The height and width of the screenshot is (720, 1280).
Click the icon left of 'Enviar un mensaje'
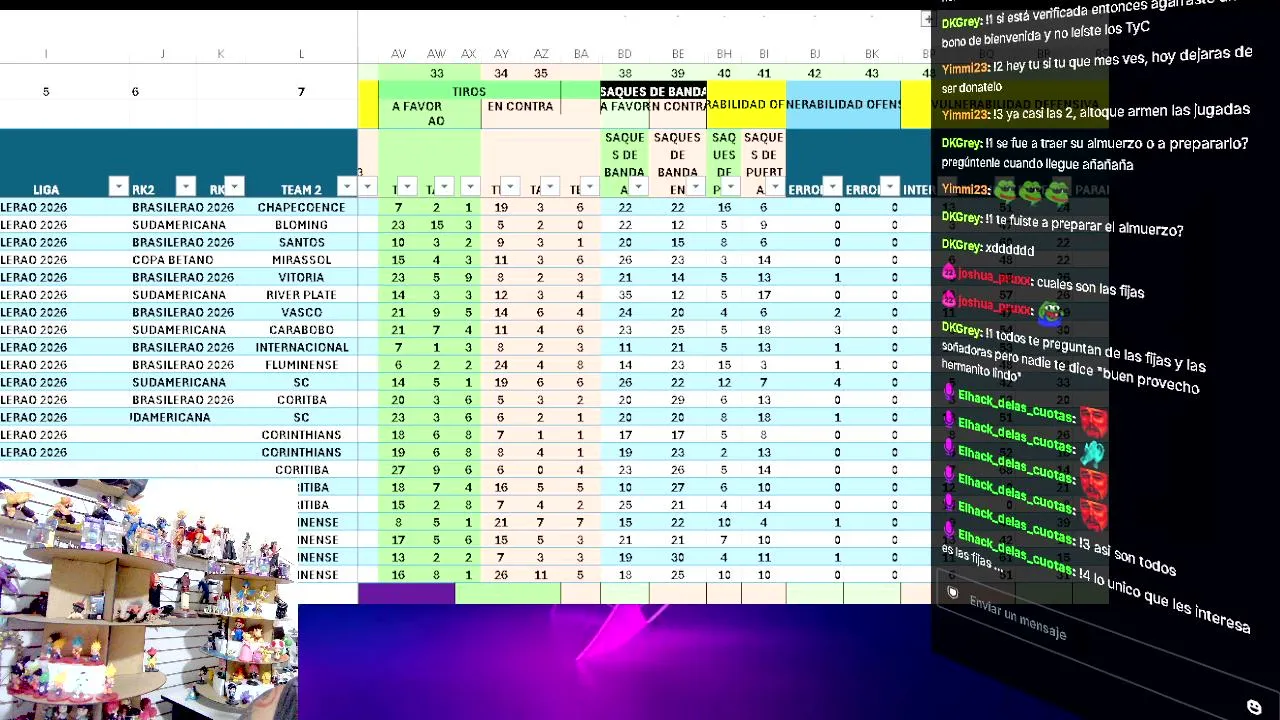(x=952, y=593)
